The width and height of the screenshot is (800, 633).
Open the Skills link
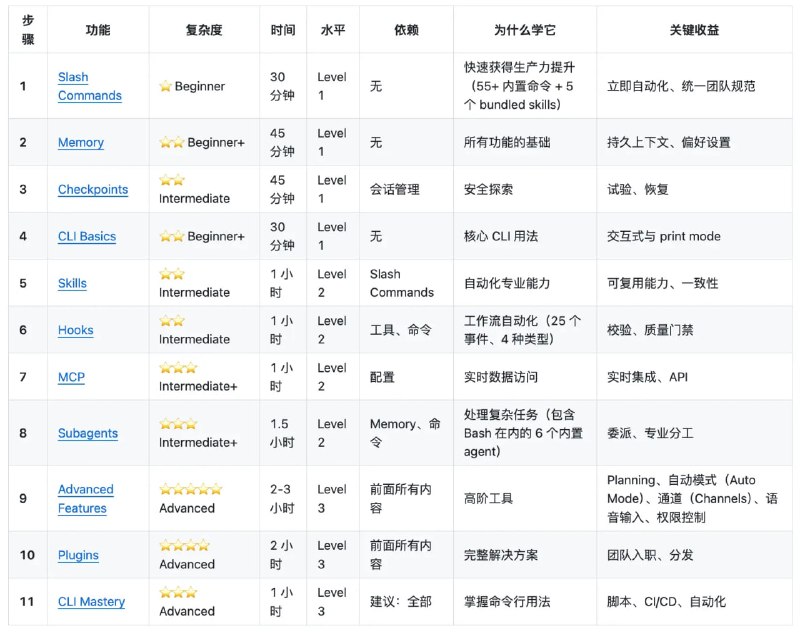[72, 283]
